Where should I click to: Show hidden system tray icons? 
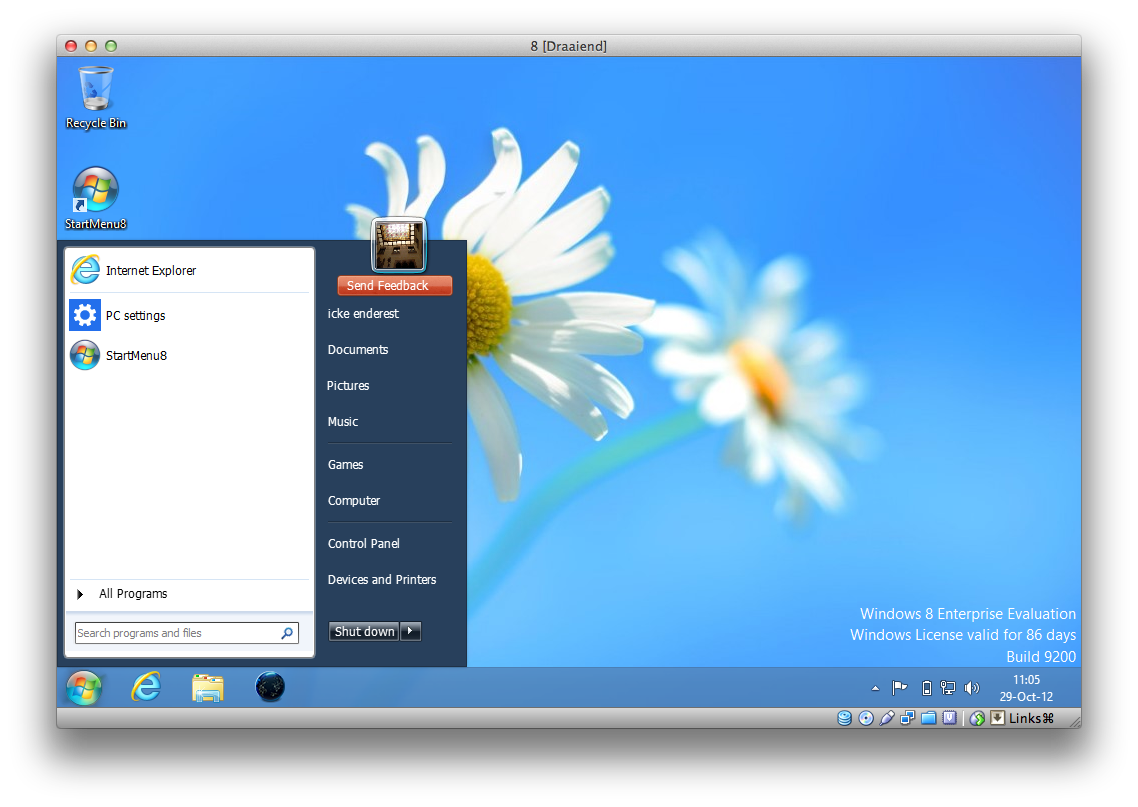(876, 688)
